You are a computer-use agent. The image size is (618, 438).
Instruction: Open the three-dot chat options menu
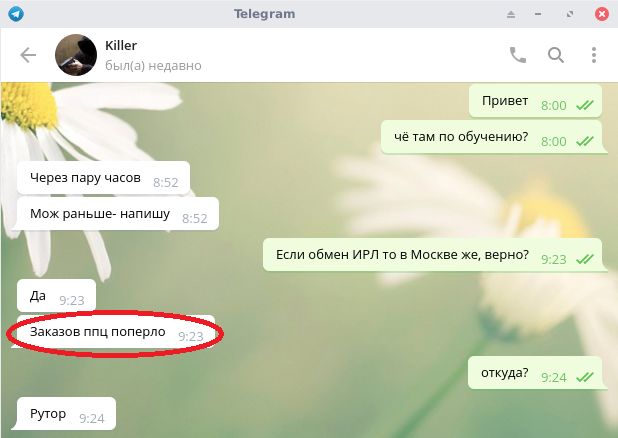point(594,55)
